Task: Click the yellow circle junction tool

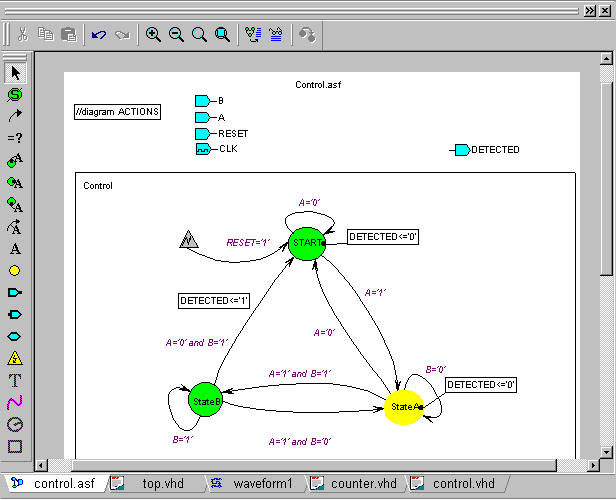Action: click(x=15, y=270)
